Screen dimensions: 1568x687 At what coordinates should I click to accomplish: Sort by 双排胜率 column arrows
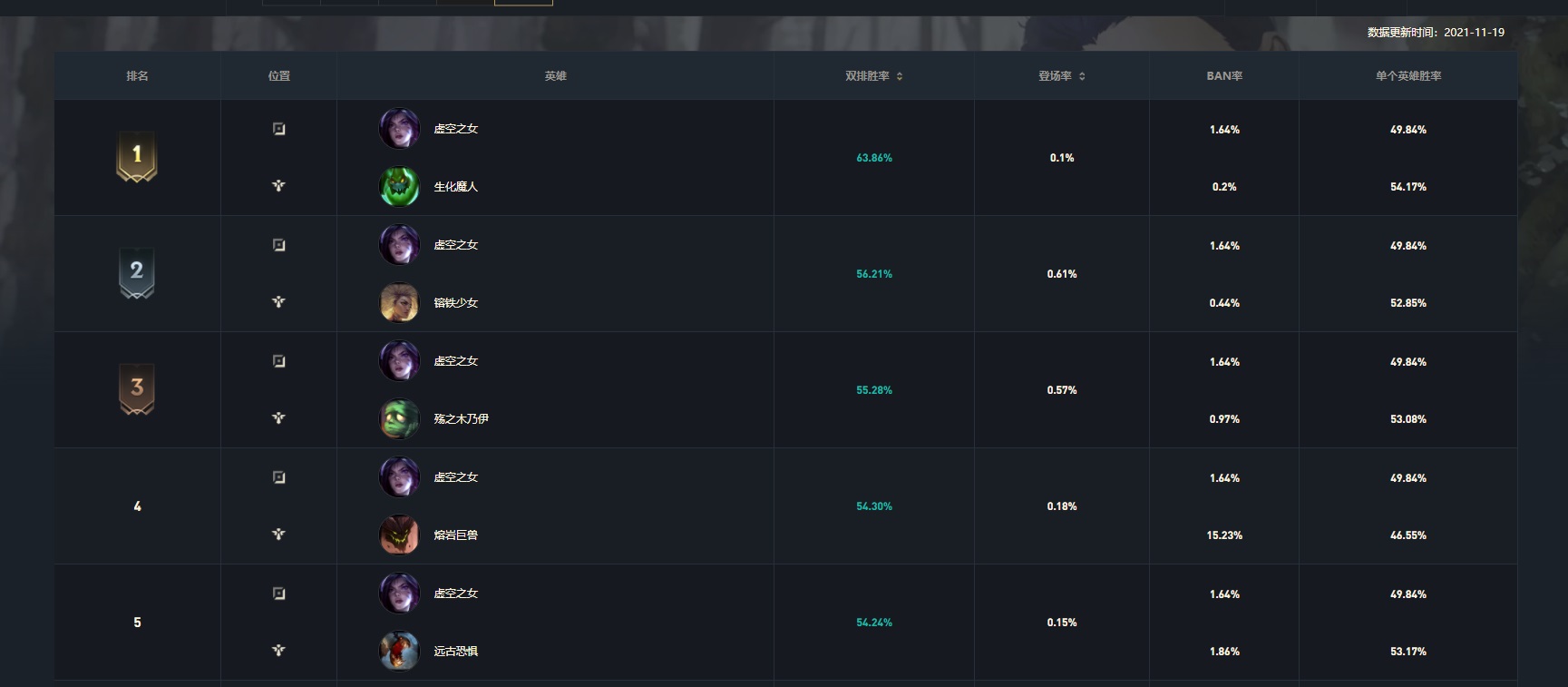900,76
